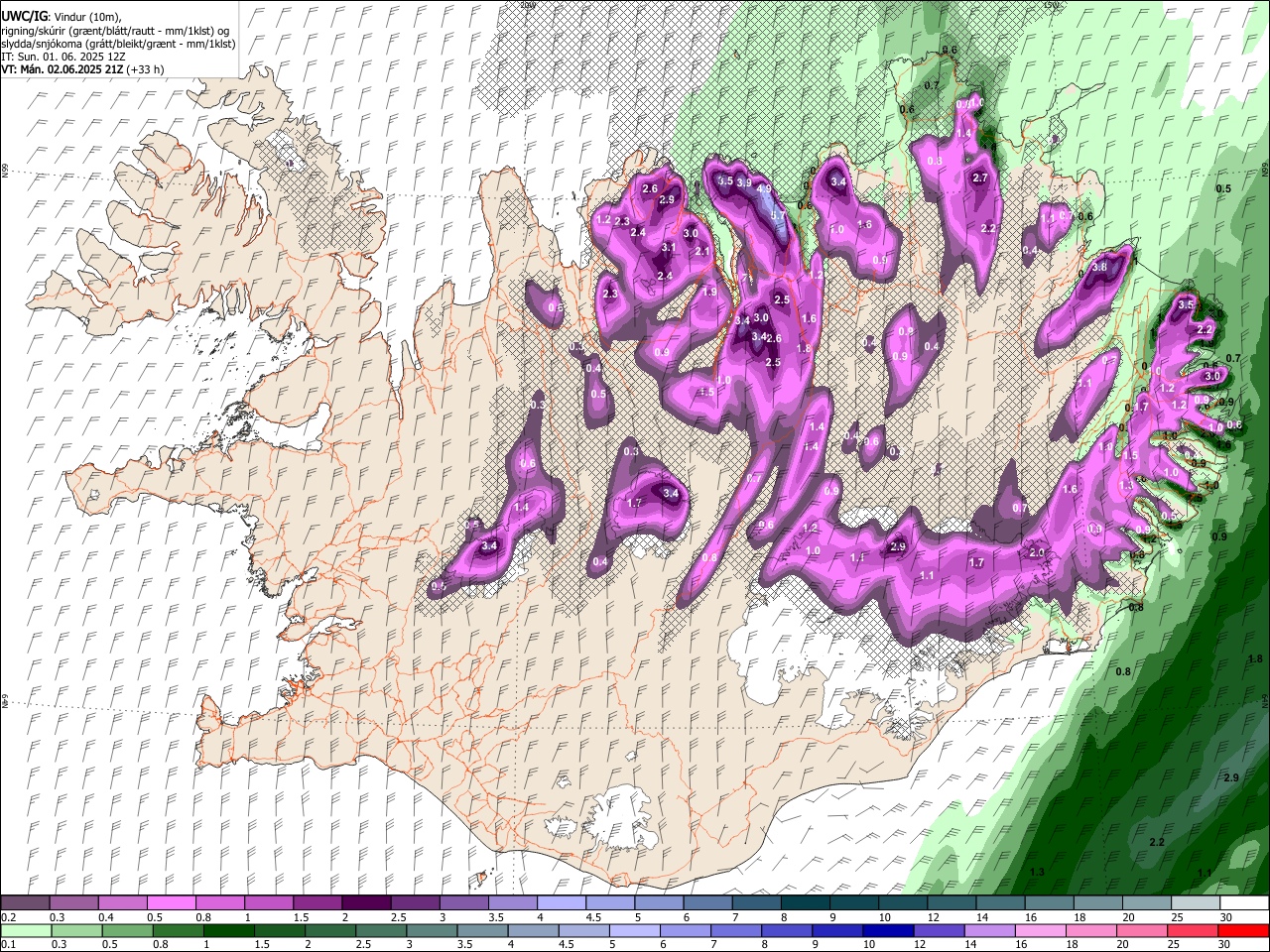Select the dark teal 8 snow-scale swatch
Screen dimensions: 1270x952
tap(804, 903)
